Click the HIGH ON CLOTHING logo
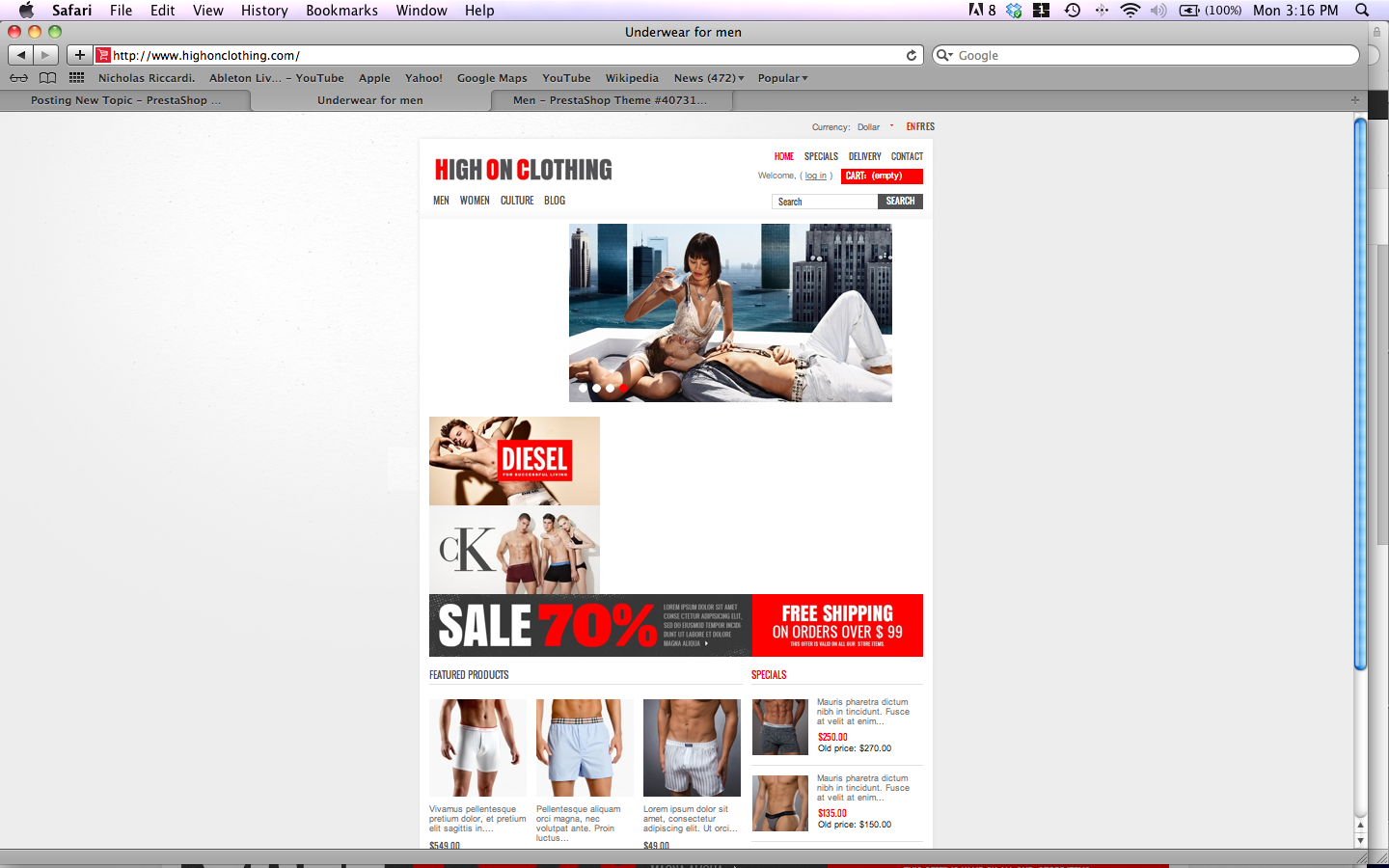Image resolution: width=1389 pixels, height=868 pixels. pyautogui.click(x=524, y=170)
